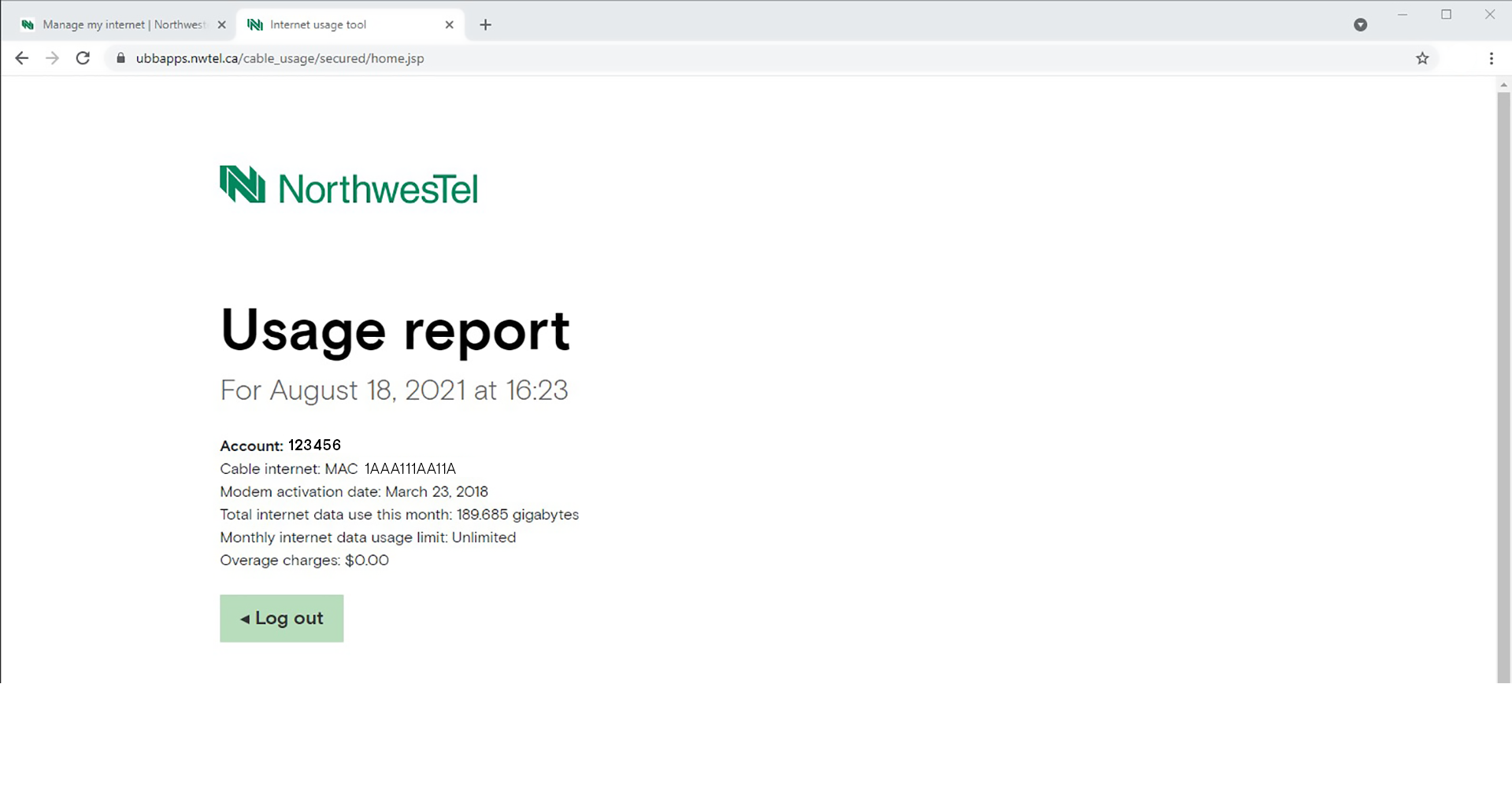Click the Monthly usage limit Unlimited line
Screen dimensions: 1512x806
pos(368,538)
